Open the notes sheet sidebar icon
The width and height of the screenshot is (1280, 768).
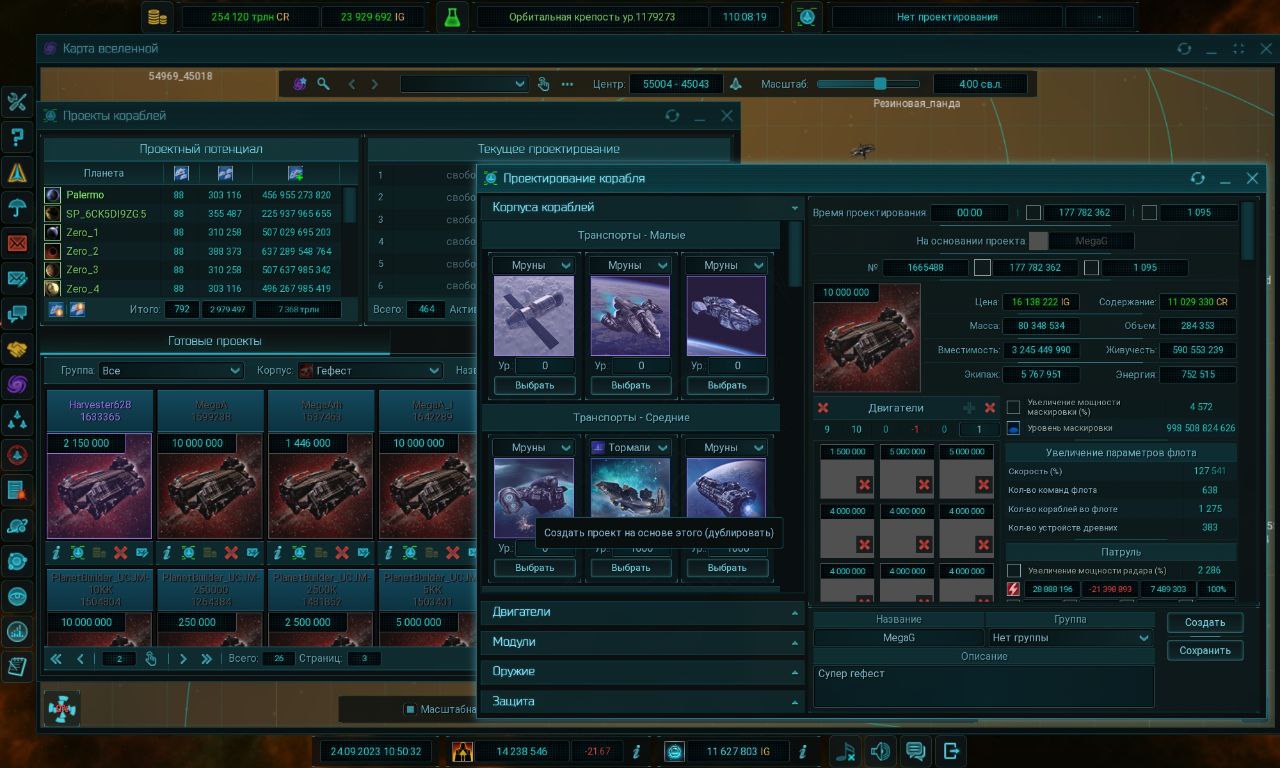click(x=17, y=667)
